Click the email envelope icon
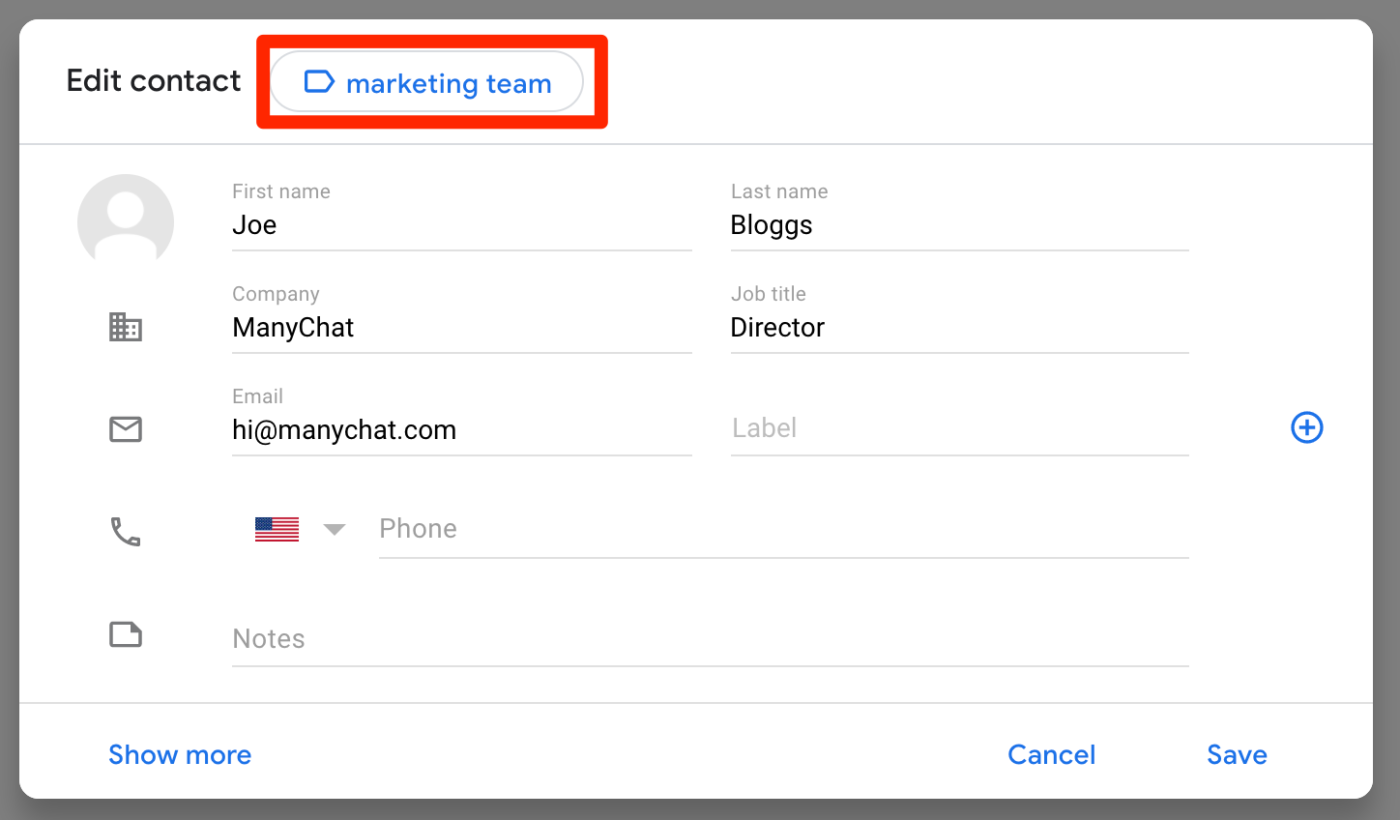Viewport: 1400px width, 820px height. coord(125,430)
